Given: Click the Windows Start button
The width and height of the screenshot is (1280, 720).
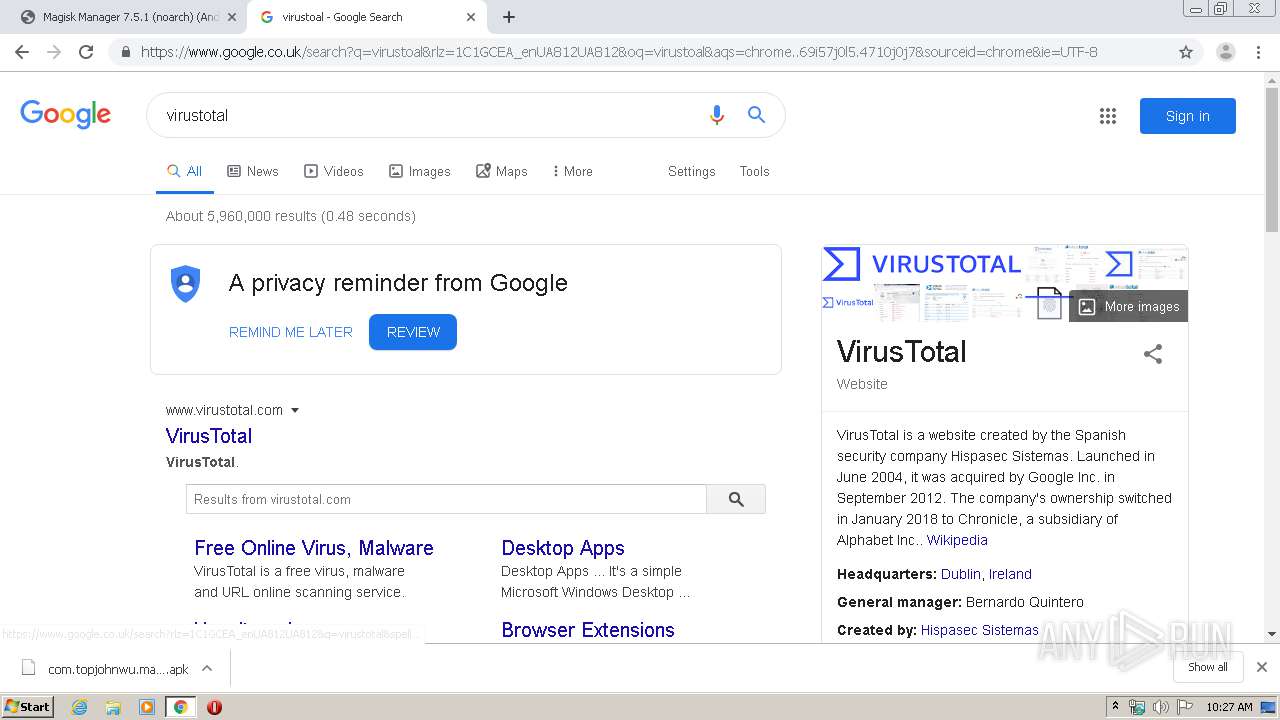Looking at the screenshot, I should (28, 706).
